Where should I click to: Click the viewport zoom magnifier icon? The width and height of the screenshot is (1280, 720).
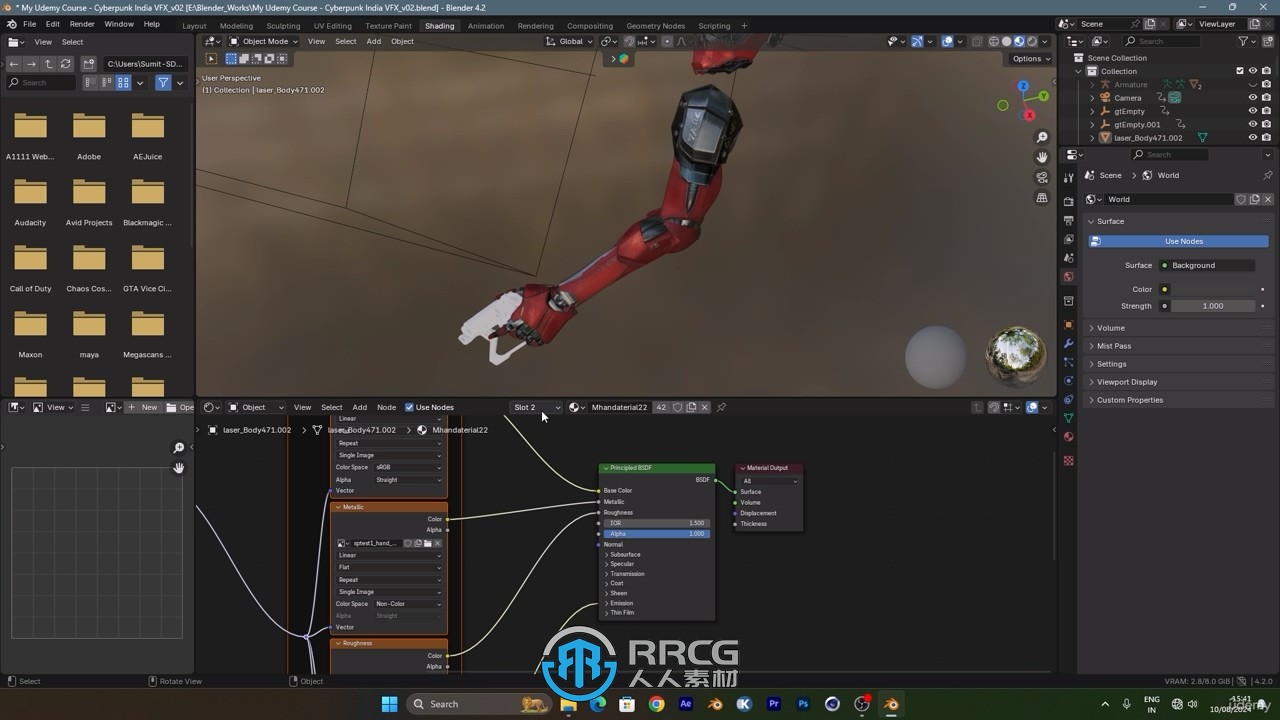(x=1042, y=138)
